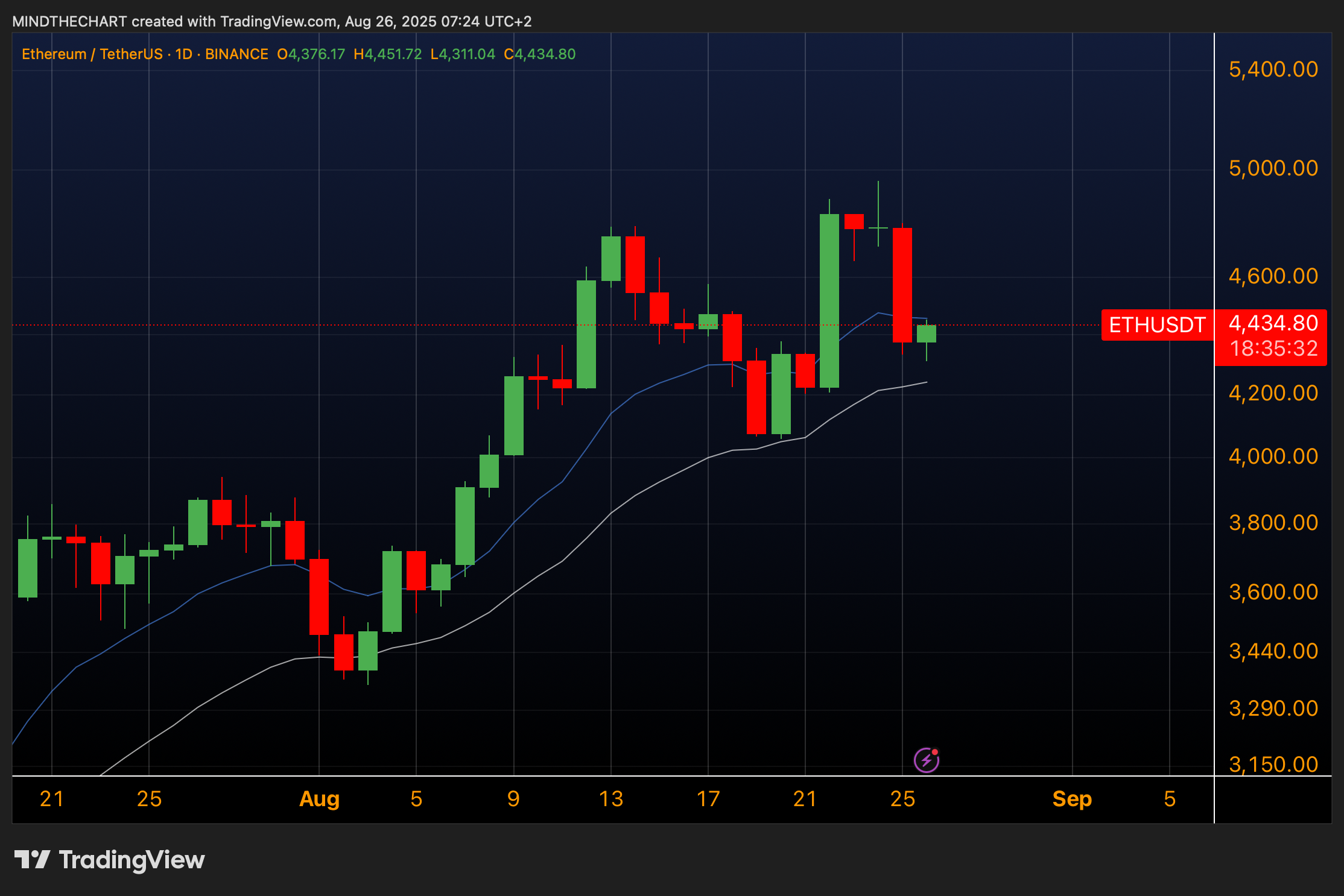
Task: Click the MINDTHECHART attribution text at top
Action: (x=69, y=22)
